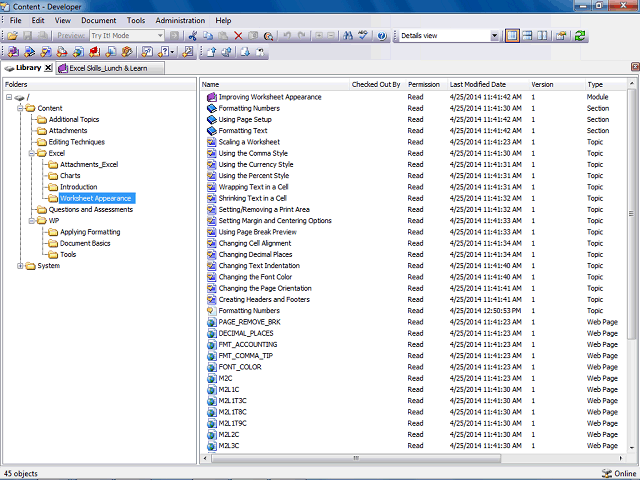Sort by Last Modified Date column header
This screenshot has height=480, width=640.
[488, 84]
